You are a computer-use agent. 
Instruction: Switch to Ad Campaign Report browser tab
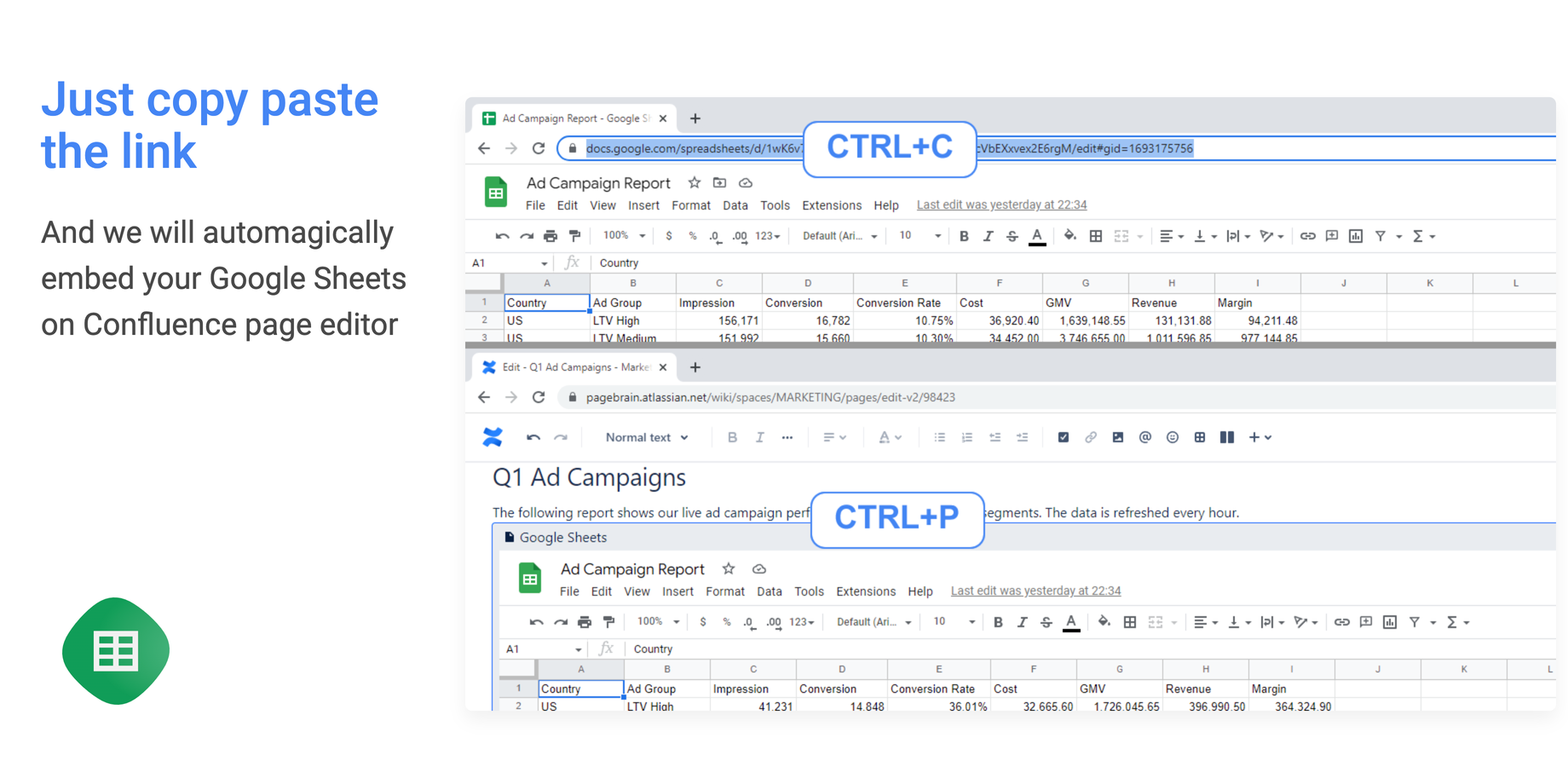point(575,118)
